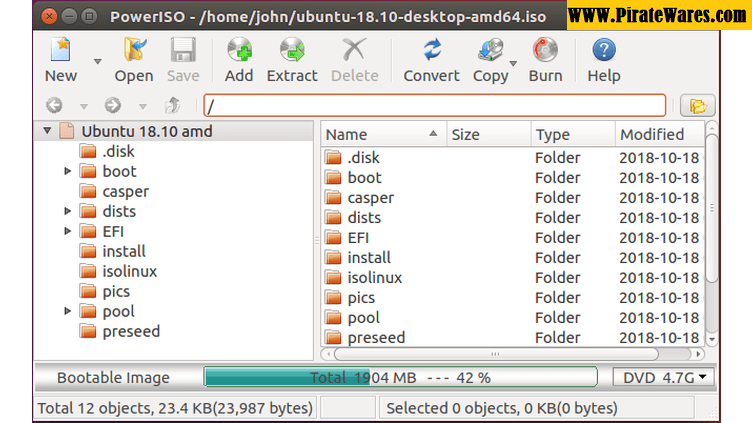752x423 pixels.
Task: Click the New image toolbar icon
Action: point(61,50)
